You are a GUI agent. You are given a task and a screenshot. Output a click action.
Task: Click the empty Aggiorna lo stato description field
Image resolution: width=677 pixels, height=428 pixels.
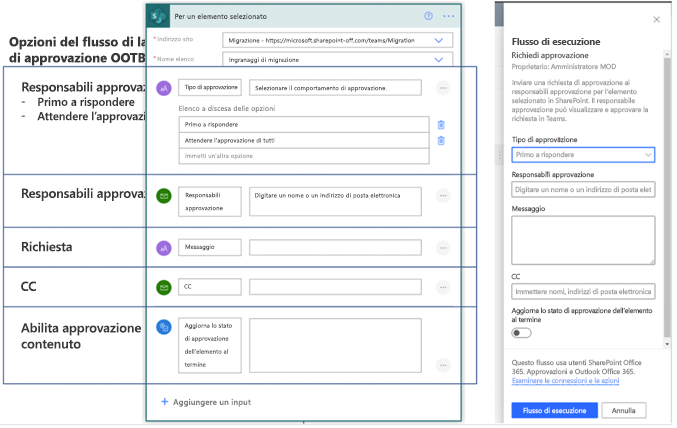tap(337, 347)
